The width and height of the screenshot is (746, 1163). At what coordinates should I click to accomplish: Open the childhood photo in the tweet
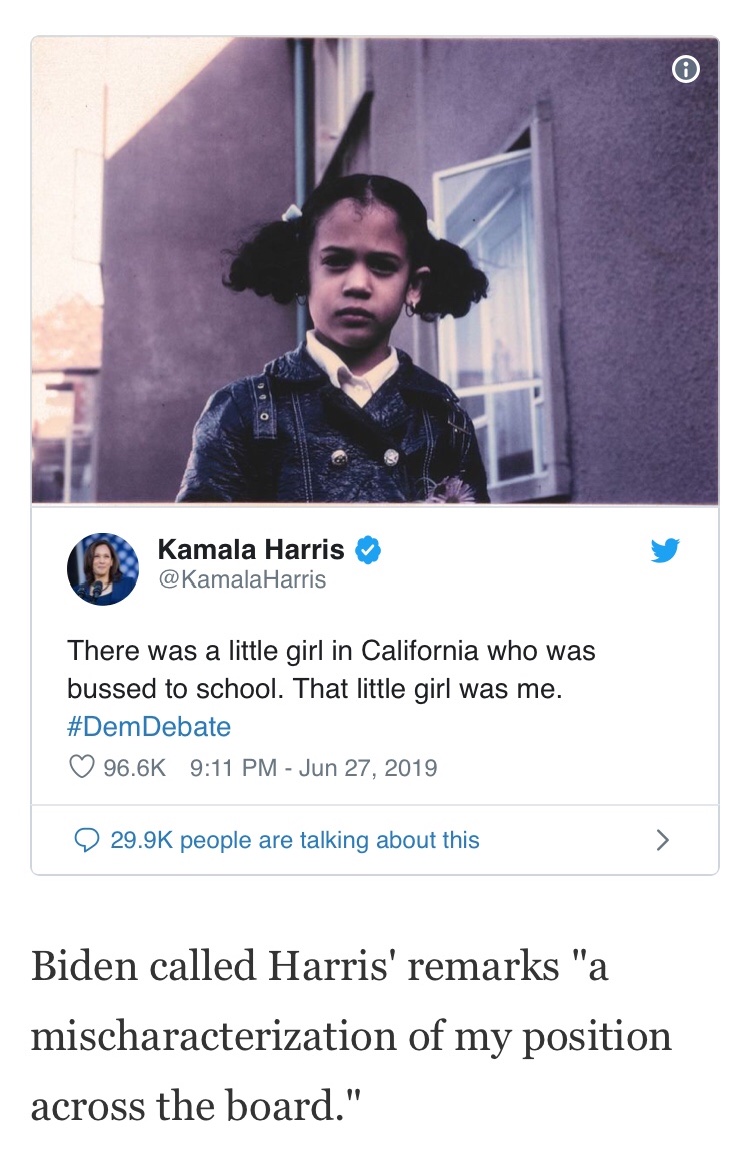pyautogui.click(x=375, y=270)
